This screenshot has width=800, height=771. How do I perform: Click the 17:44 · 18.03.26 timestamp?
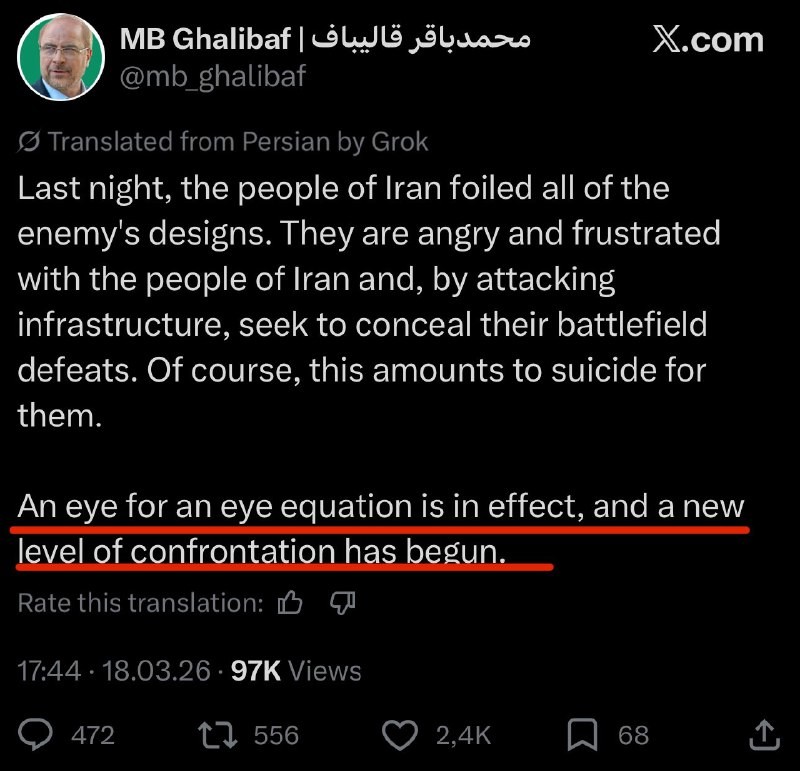[114, 670]
